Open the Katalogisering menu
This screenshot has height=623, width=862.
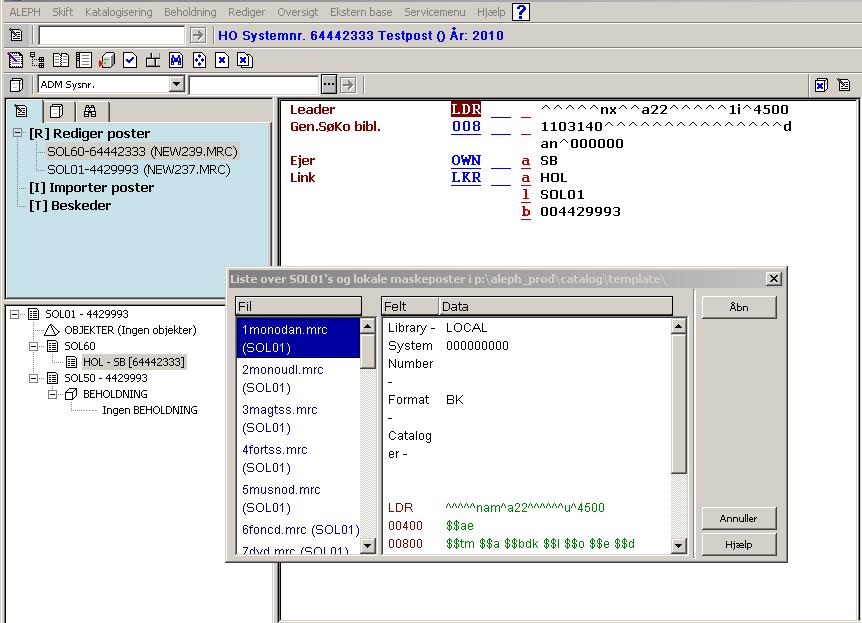click(x=119, y=12)
